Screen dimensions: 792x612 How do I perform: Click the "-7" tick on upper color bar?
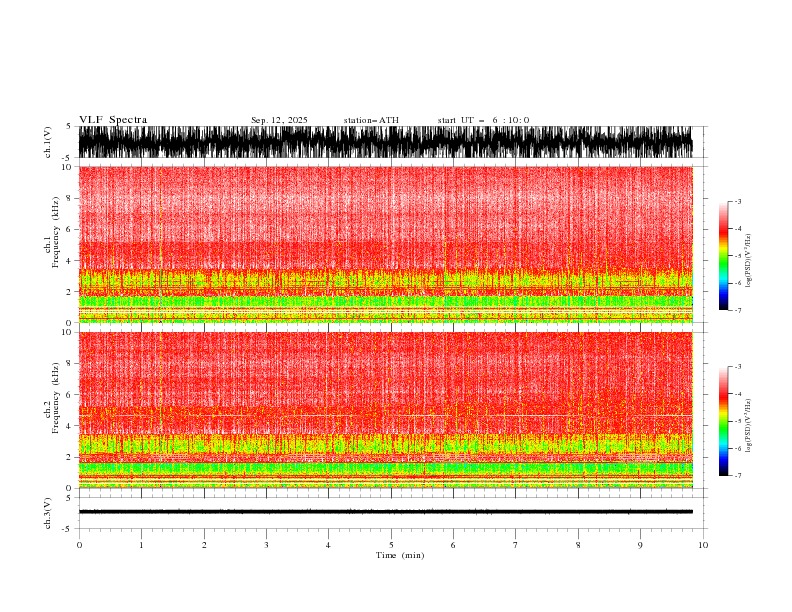pyautogui.click(x=737, y=310)
